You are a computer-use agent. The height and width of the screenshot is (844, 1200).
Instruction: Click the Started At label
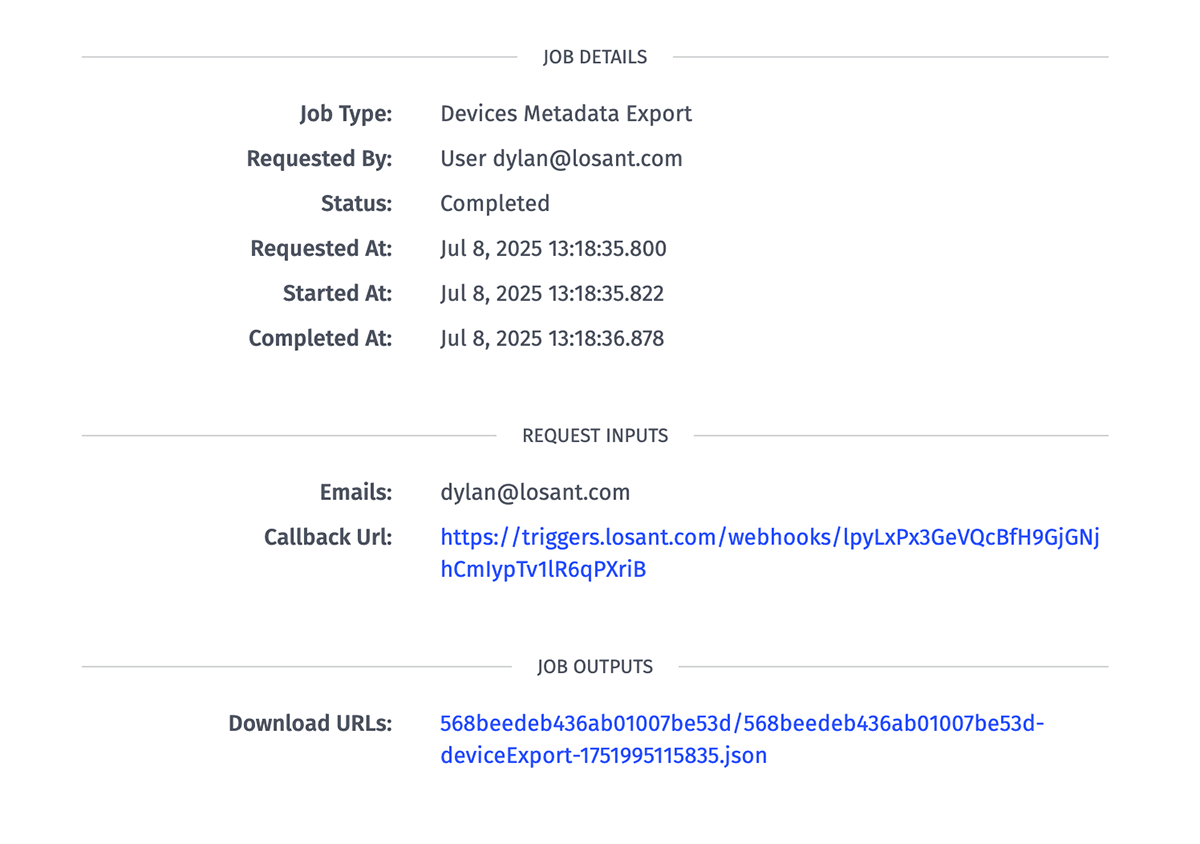click(337, 294)
